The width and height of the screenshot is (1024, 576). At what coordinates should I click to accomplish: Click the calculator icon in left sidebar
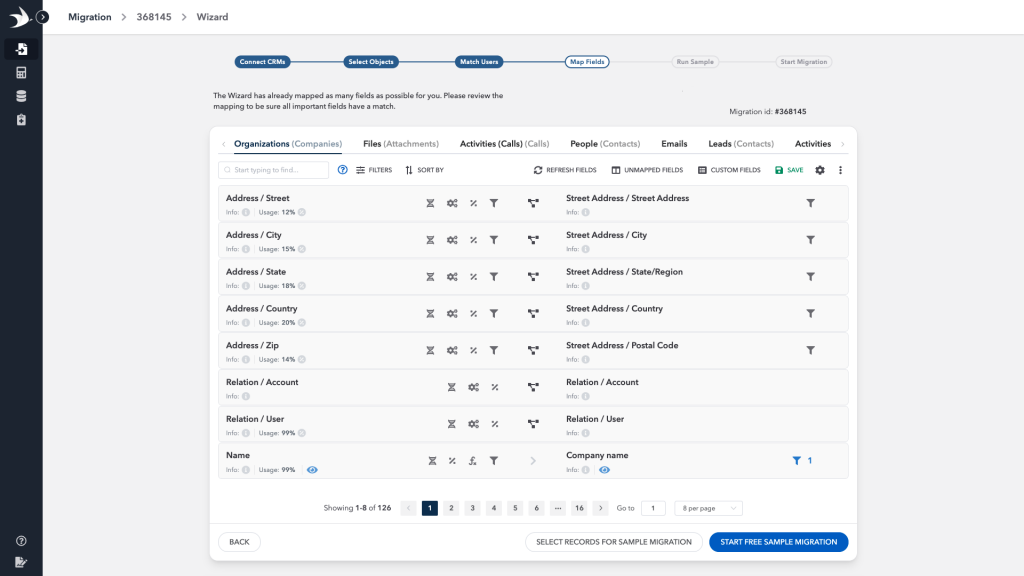(x=21, y=73)
